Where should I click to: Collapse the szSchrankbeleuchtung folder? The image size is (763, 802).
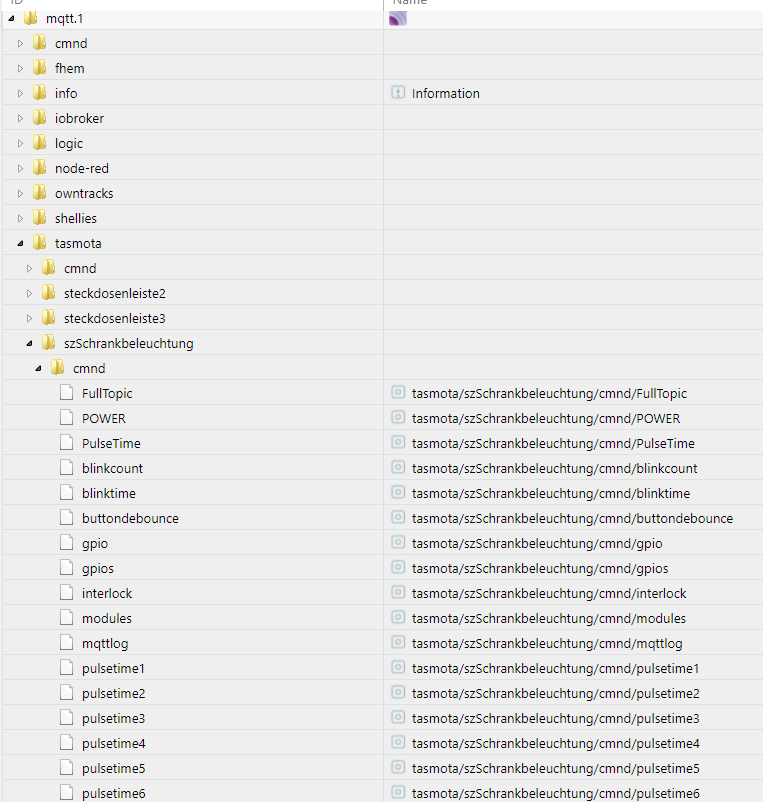[x=29, y=344]
